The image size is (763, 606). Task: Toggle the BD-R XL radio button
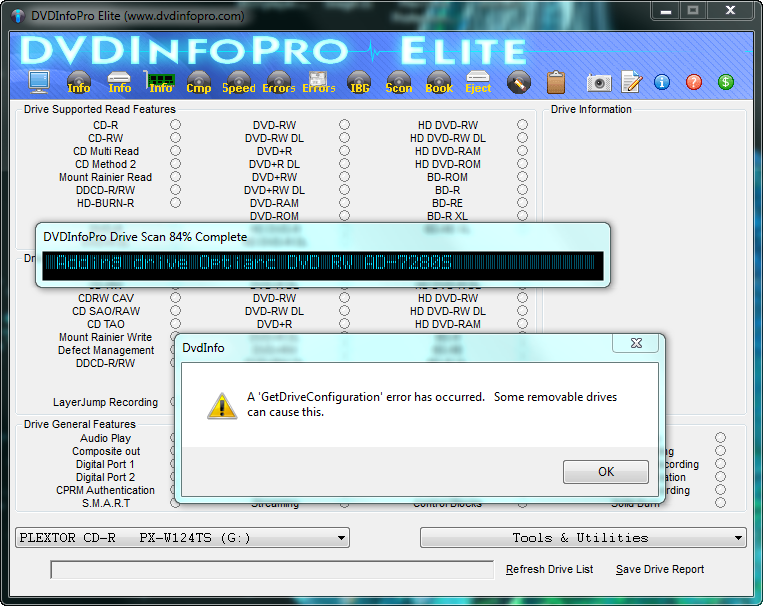click(522, 216)
